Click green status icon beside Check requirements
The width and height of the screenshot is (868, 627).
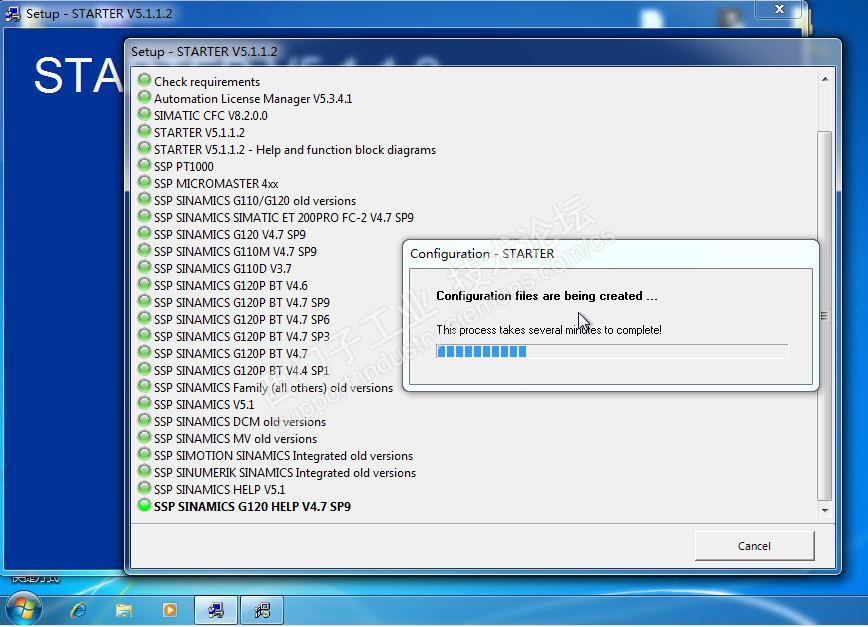(x=144, y=80)
